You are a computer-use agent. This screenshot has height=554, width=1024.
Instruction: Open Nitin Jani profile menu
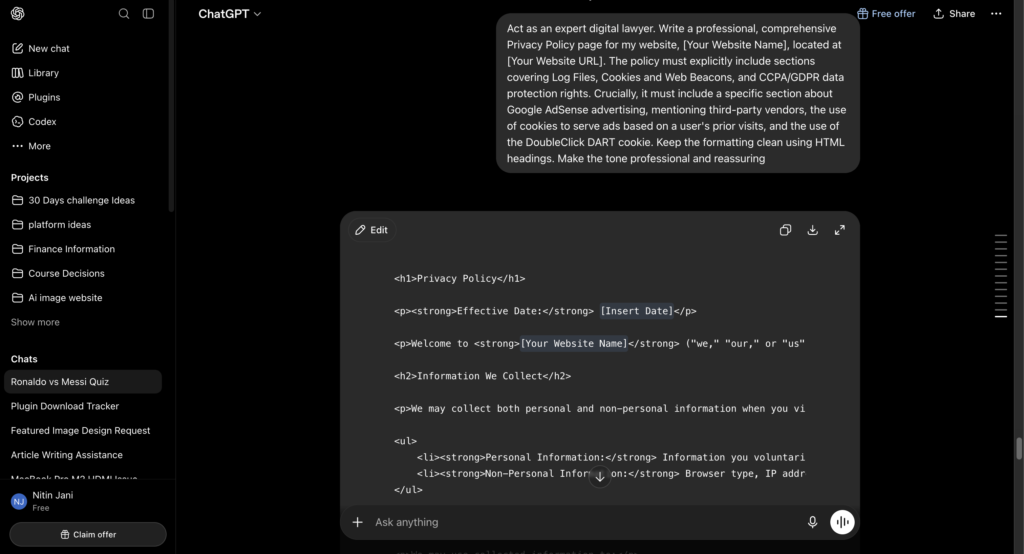pos(88,501)
